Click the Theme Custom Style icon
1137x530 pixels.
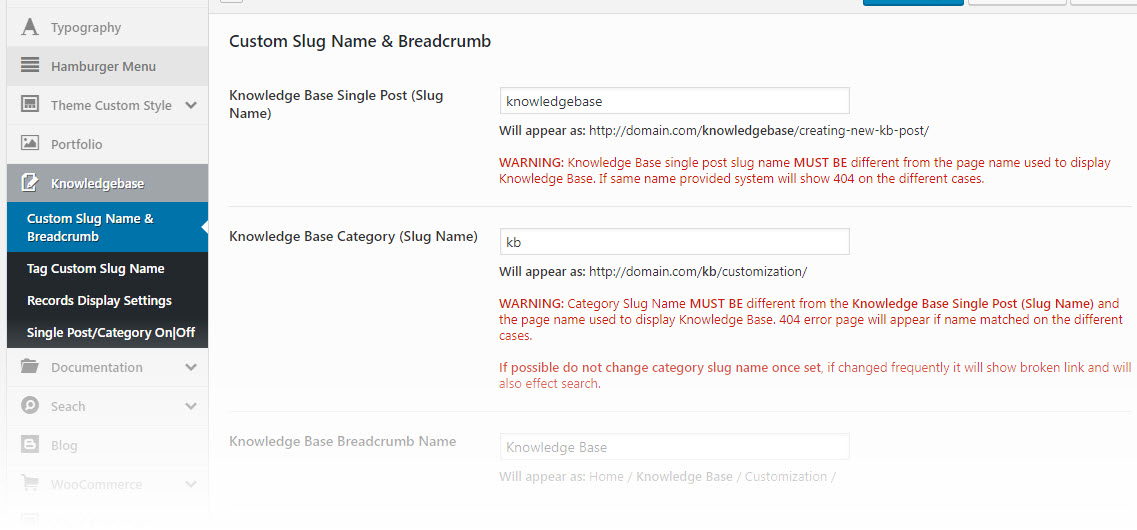click(x=30, y=105)
